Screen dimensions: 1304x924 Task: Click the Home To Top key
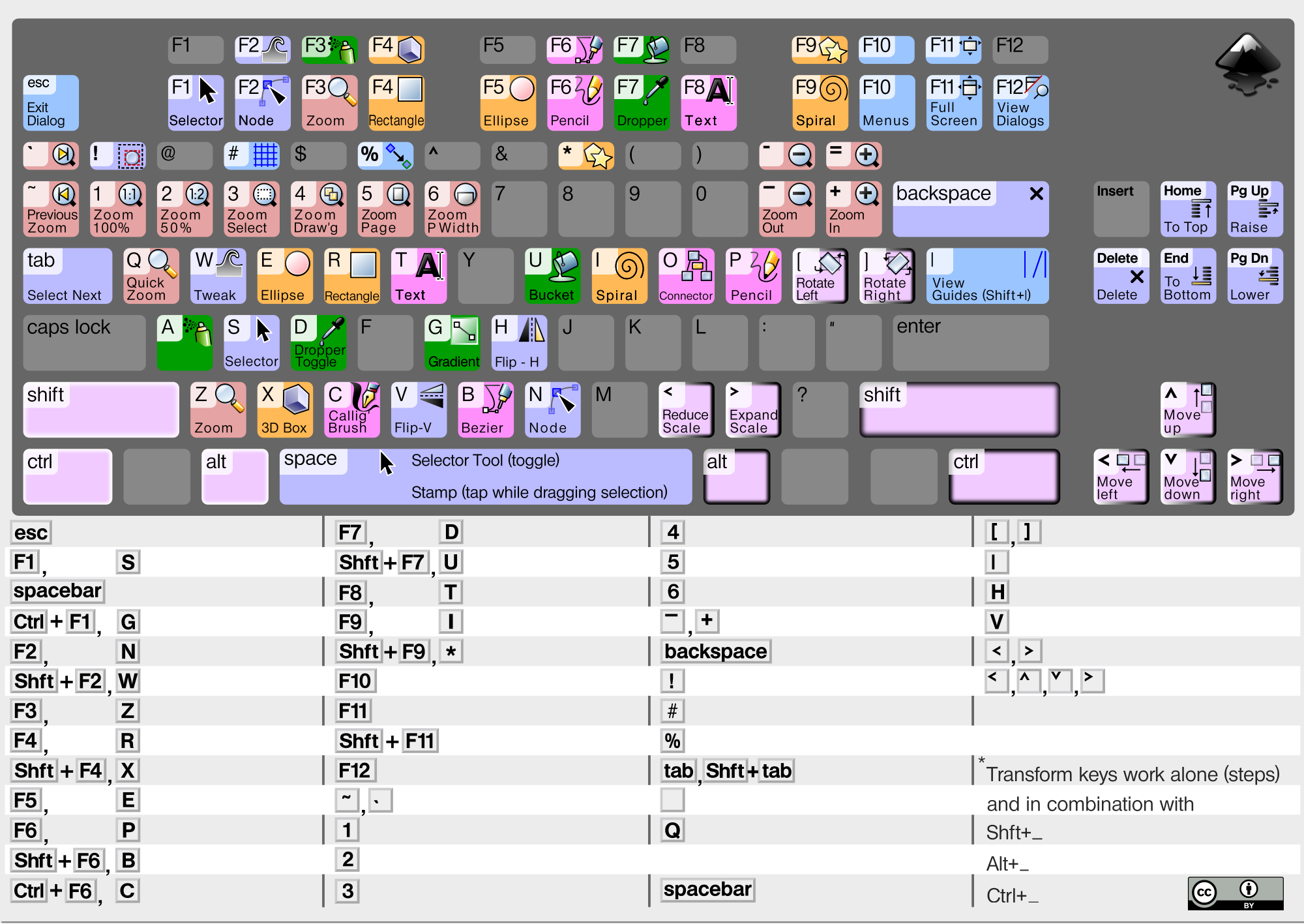click(1187, 208)
